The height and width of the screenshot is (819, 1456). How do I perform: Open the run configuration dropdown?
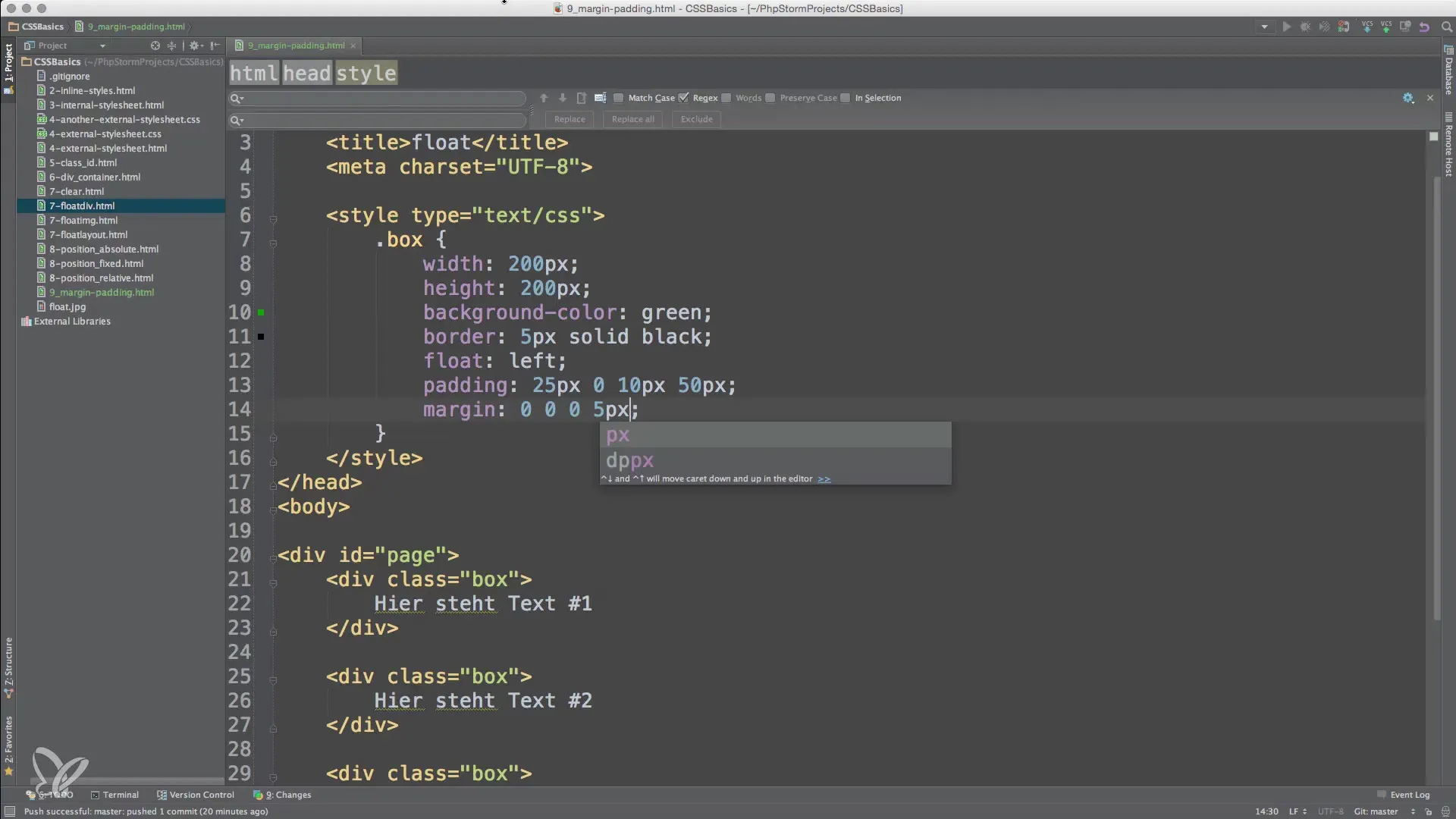tap(1264, 27)
